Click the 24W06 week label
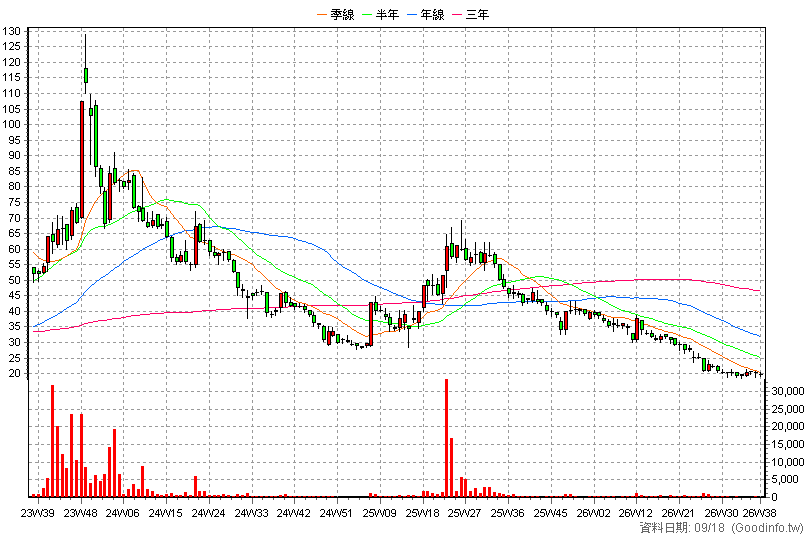 [x=123, y=513]
